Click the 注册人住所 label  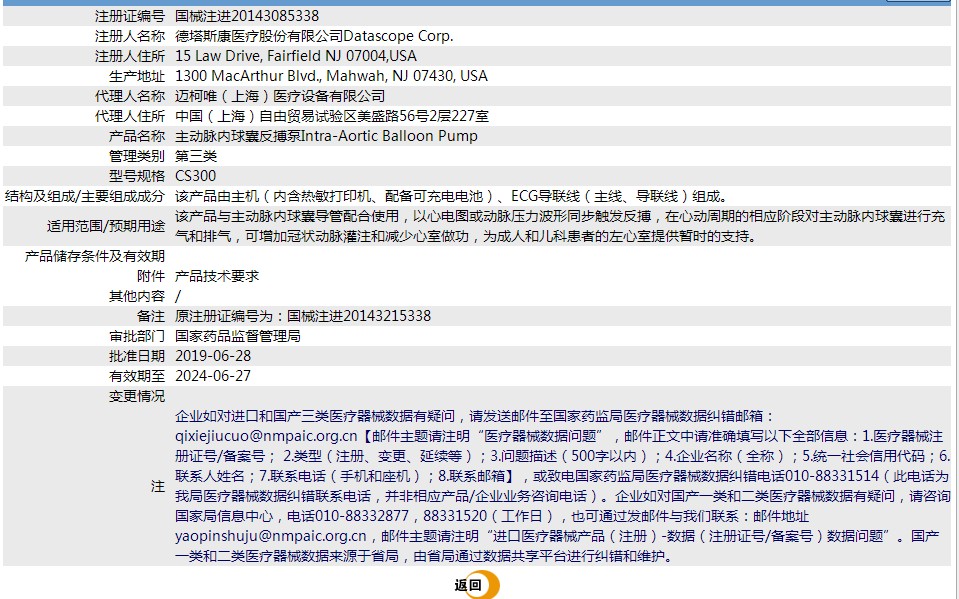click(x=130, y=56)
